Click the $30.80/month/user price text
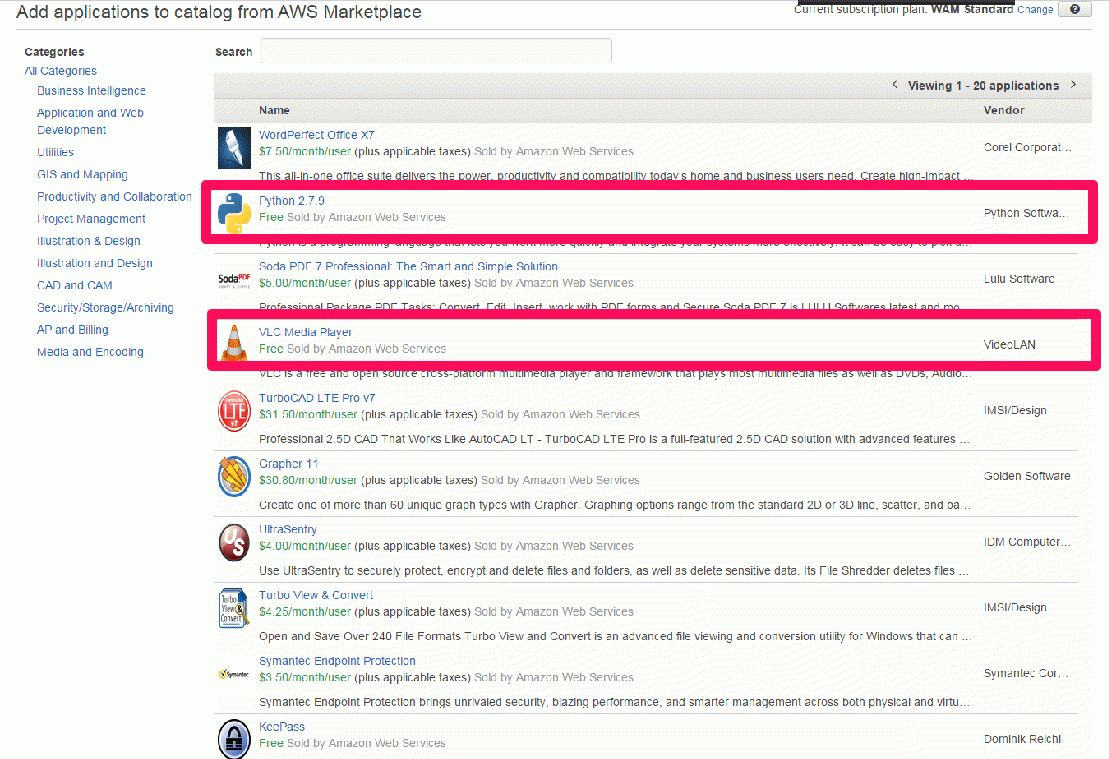The height and width of the screenshot is (759, 1109). (308, 480)
